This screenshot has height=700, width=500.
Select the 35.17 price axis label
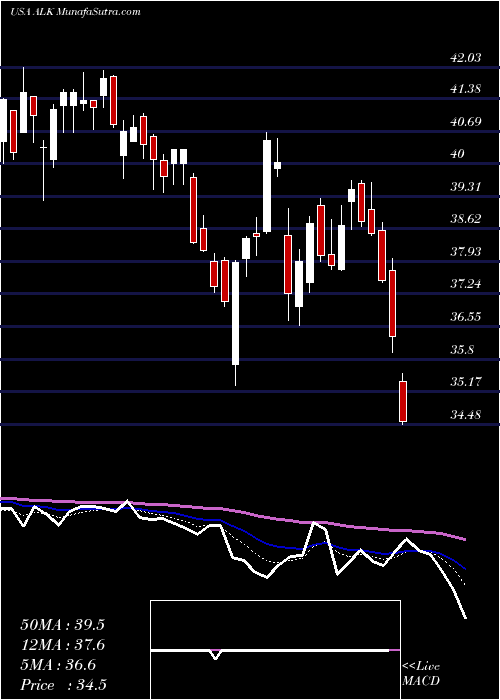pos(466,382)
